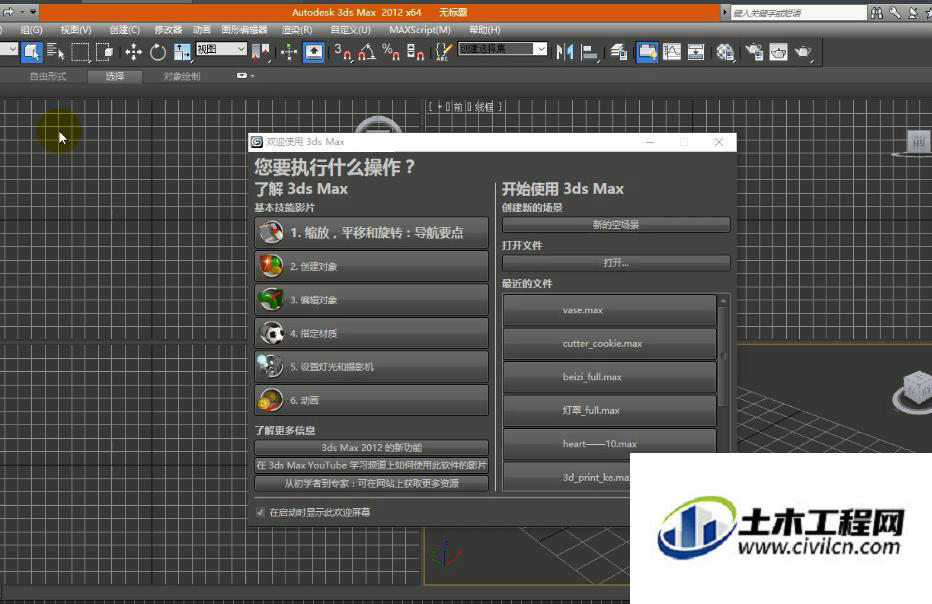Click the 打开... file button
Screen dimensions: 932x604
click(616, 263)
